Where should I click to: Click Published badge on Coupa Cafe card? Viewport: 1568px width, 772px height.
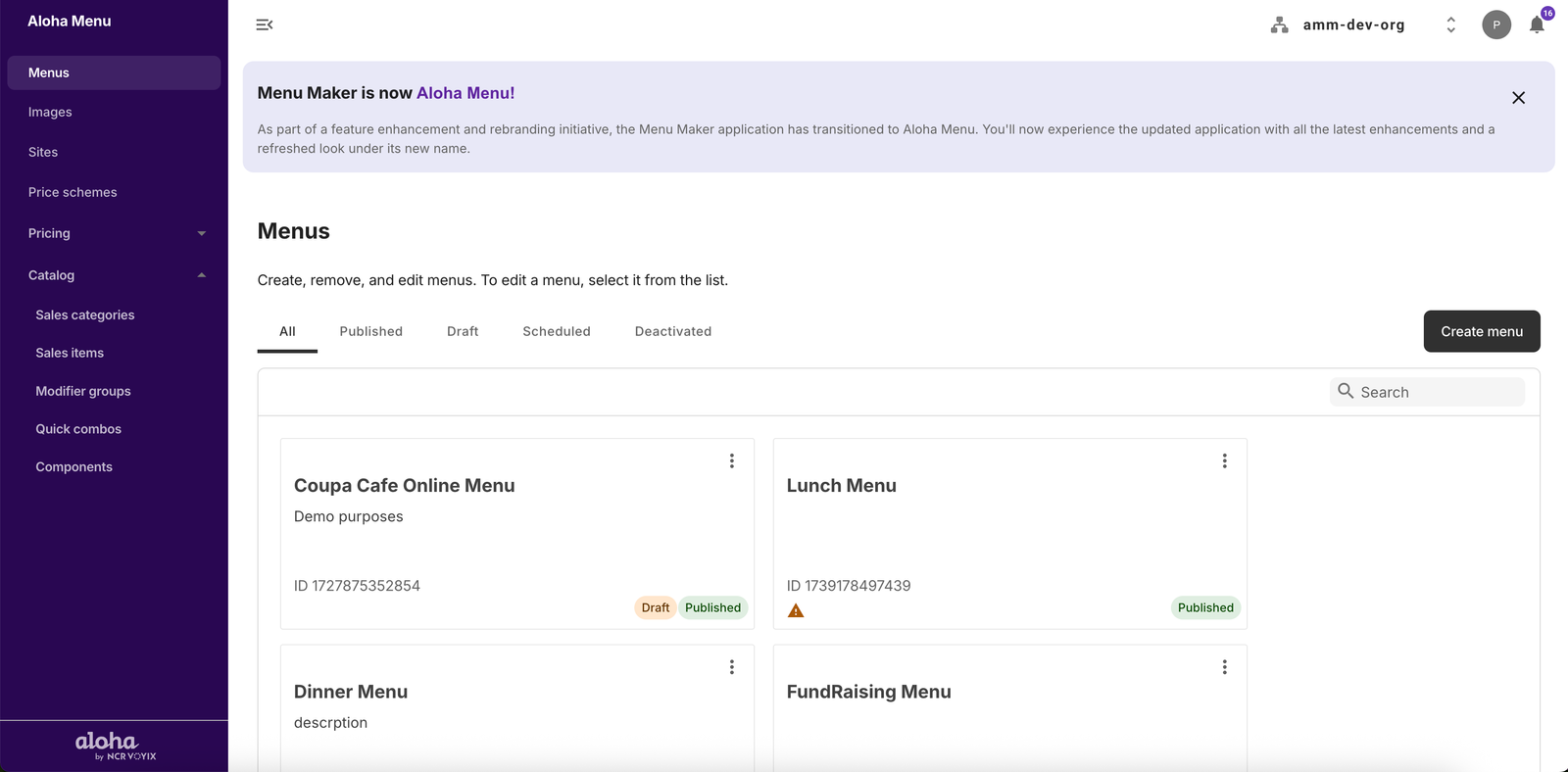(x=713, y=607)
